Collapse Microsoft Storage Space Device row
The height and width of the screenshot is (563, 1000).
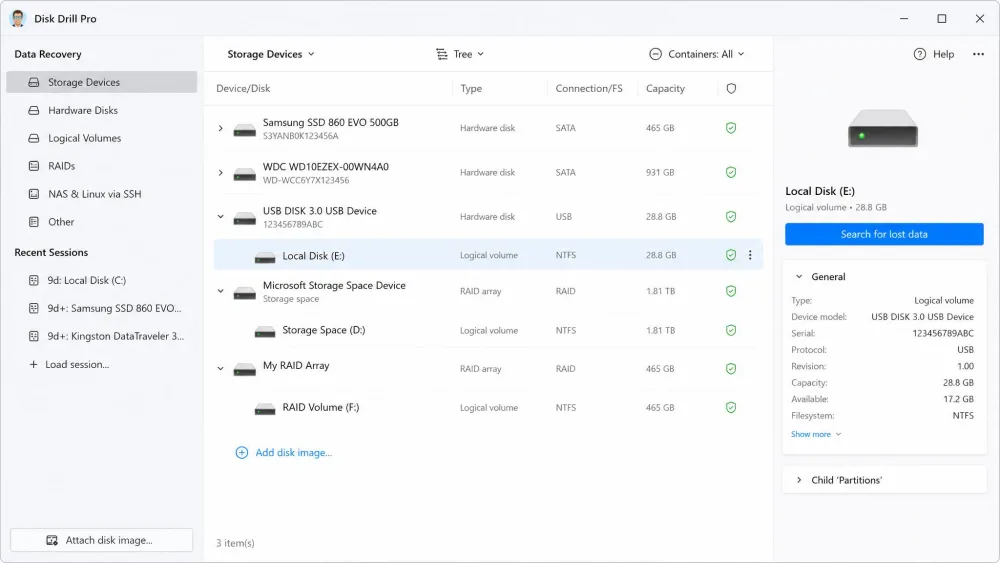pos(221,291)
